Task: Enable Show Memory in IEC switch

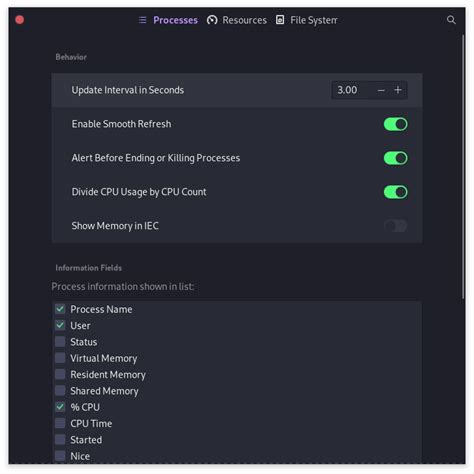Action: (x=395, y=226)
